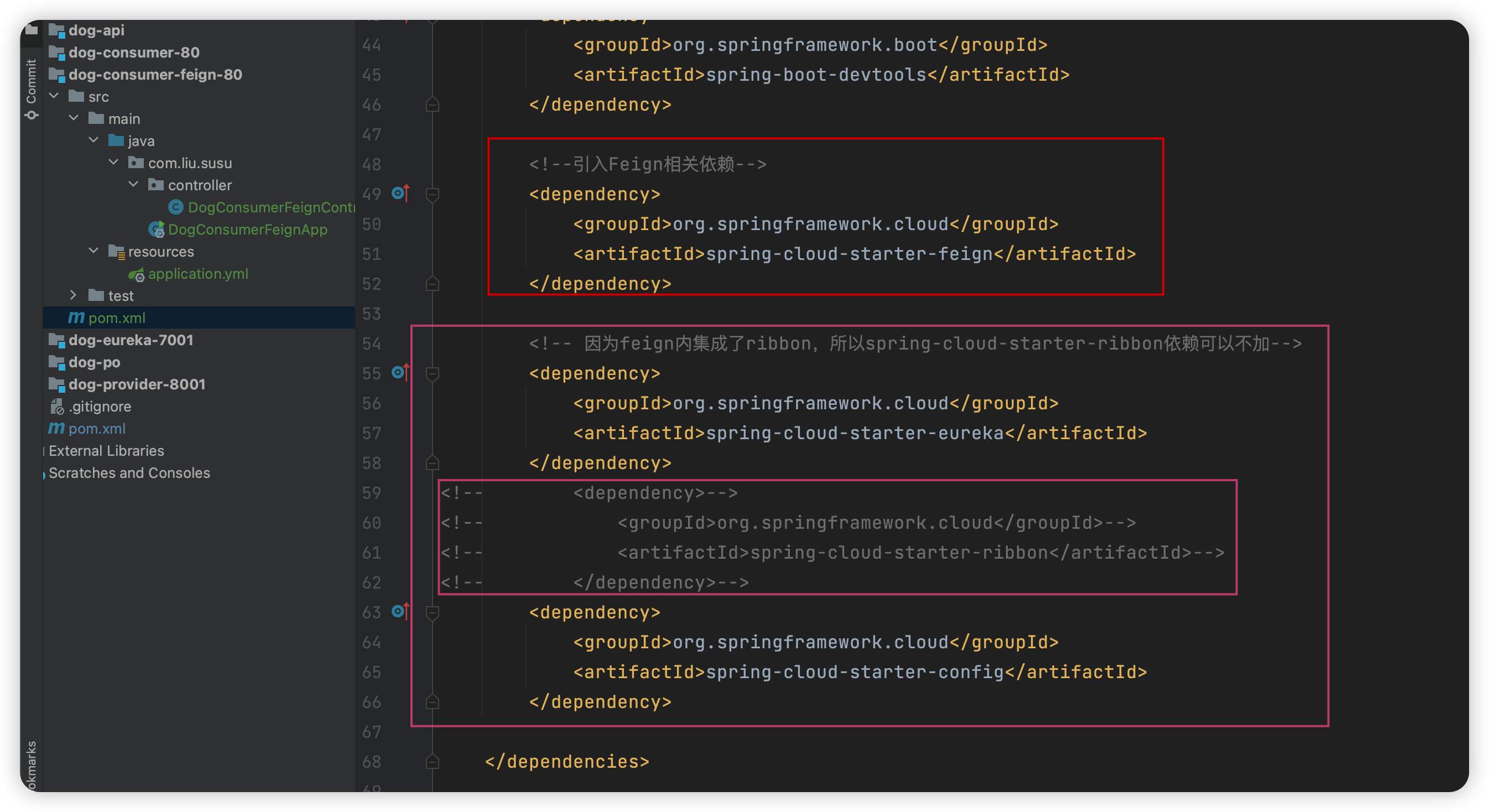Viewport: 1489px width, 812px height.
Task: Click the spring-cloud-starter-feign artifactId text
Action: (849, 254)
